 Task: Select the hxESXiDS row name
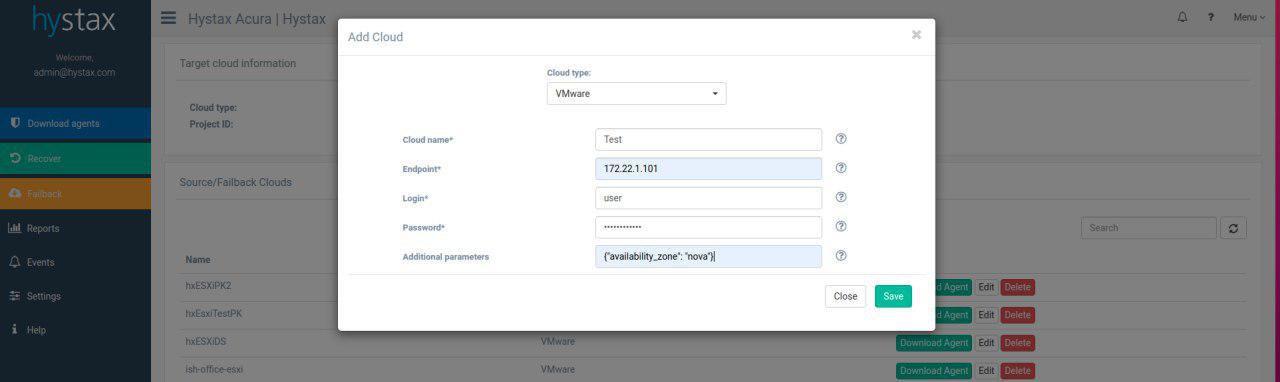(207, 342)
